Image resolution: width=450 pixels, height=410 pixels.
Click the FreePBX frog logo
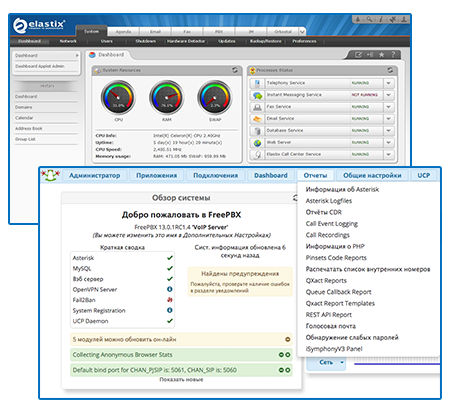pyautogui.click(x=50, y=175)
